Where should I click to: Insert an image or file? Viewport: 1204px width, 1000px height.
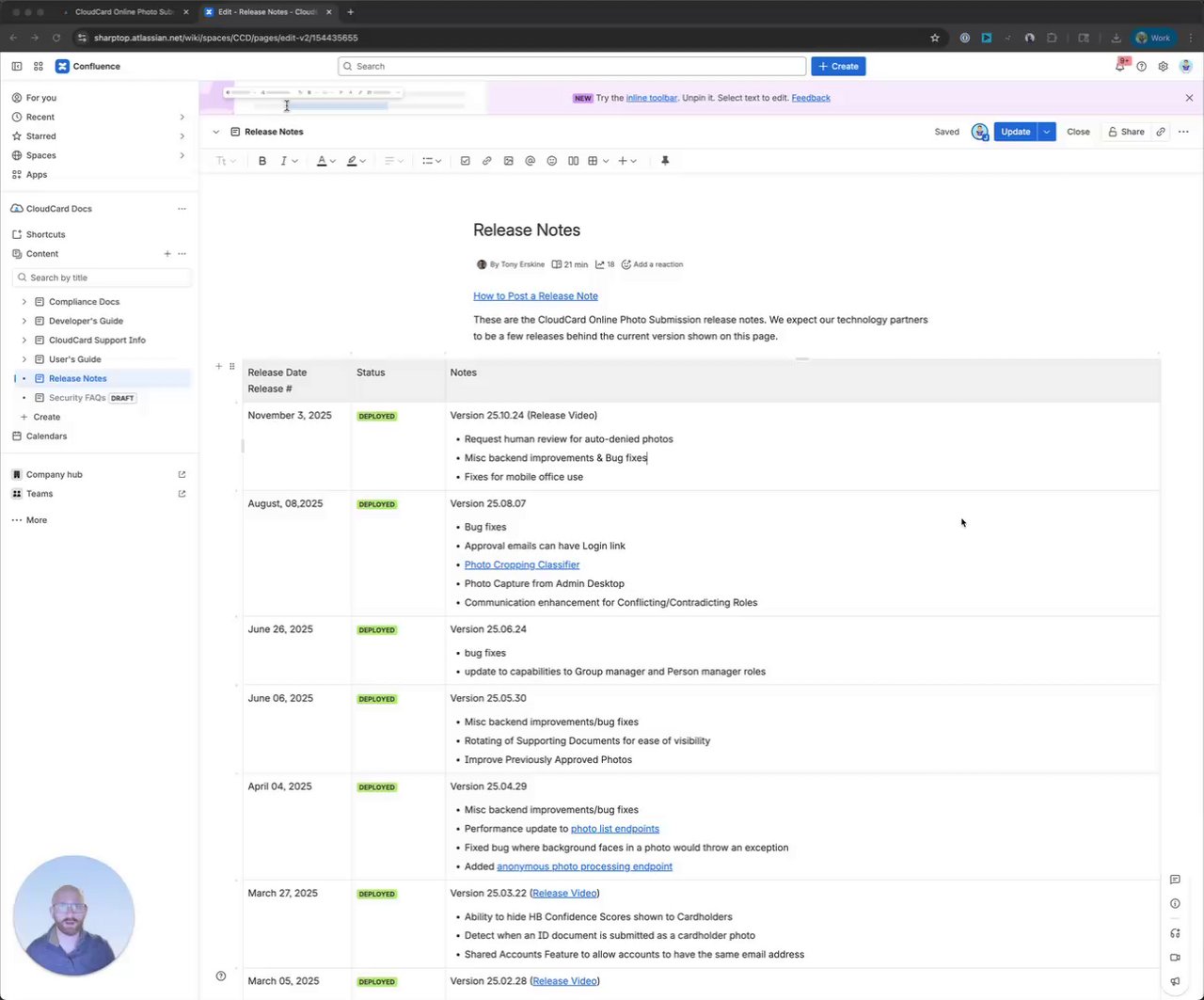(508, 161)
